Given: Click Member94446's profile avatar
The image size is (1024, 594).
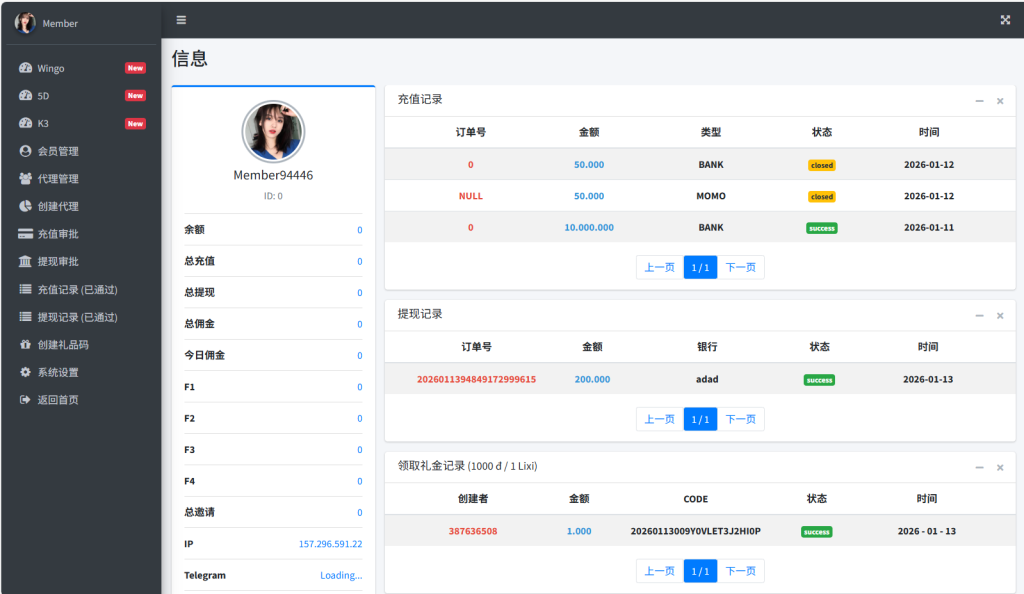Looking at the screenshot, I should [273, 131].
